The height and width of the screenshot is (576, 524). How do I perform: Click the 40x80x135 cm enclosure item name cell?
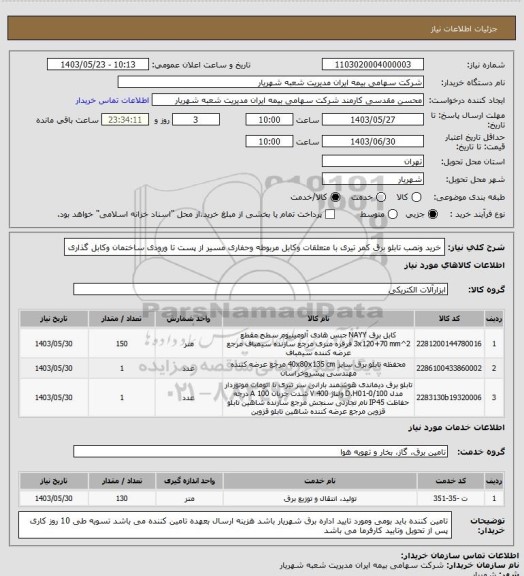pyautogui.click(x=318, y=368)
